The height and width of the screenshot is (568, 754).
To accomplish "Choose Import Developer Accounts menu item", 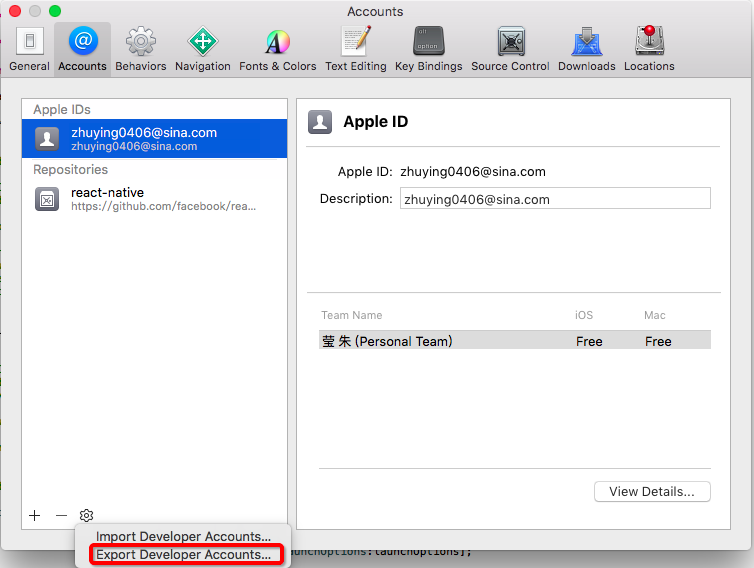I will click(x=183, y=536).
